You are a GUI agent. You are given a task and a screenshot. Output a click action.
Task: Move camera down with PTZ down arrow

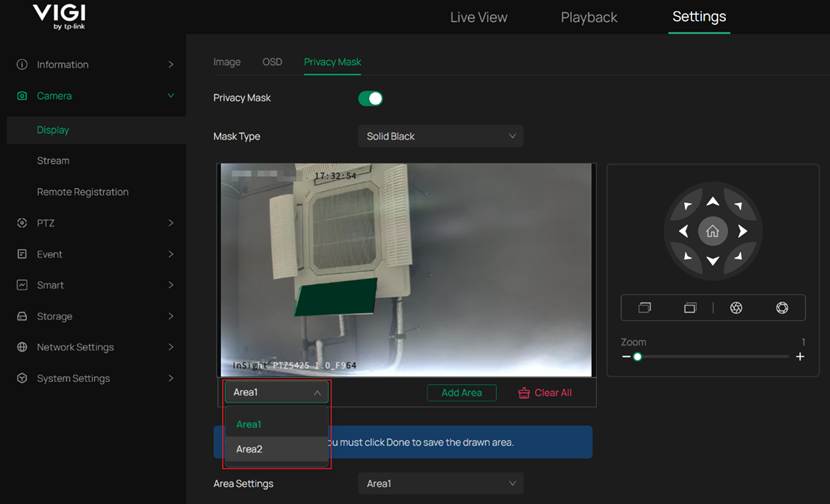(x=713, y=260)
